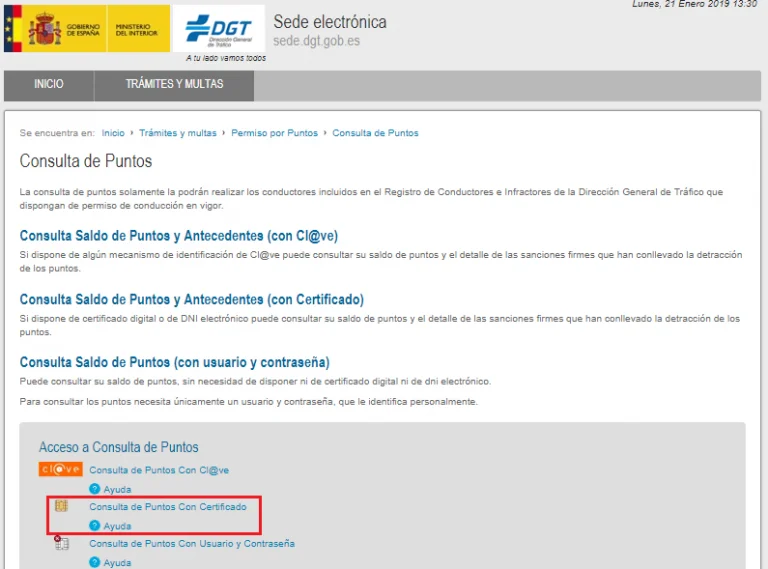Click the Acceso a Consulta de Puntos heading
Viewport: 768px width, 569px height.
(119, 447)
